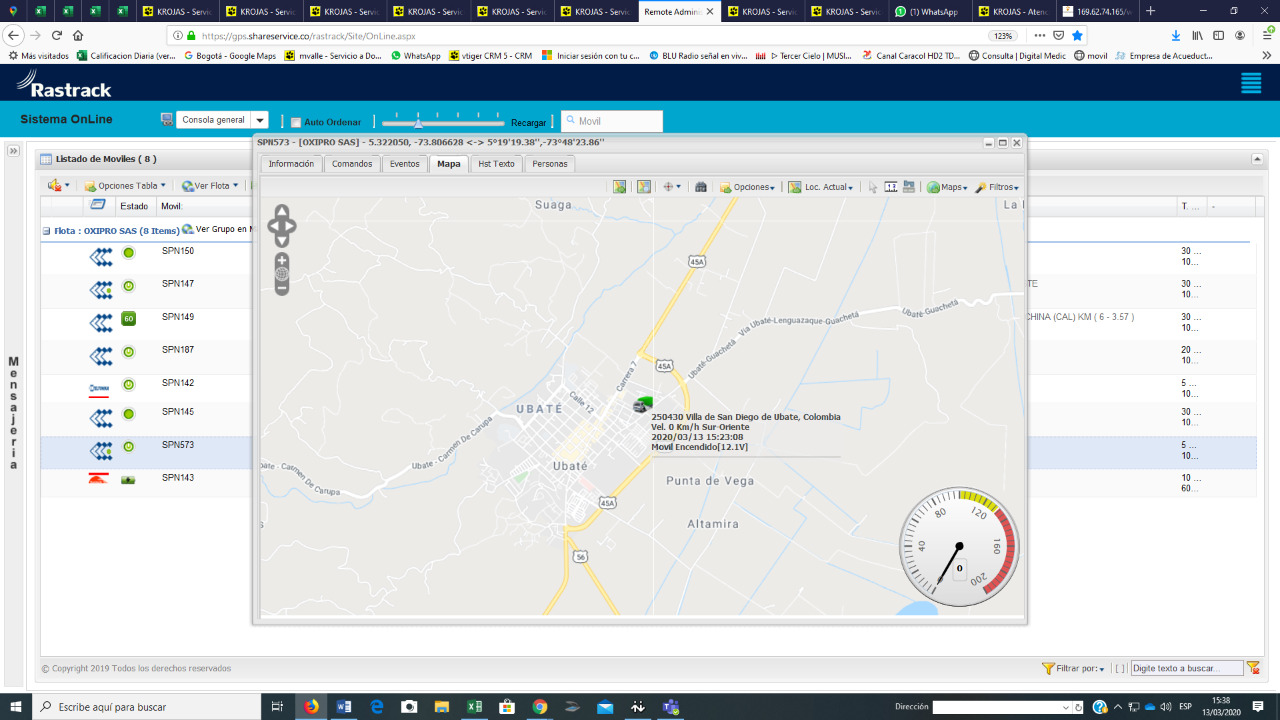Collapse the Listado de Moviles panel
The width and height of the screenshot is (1280, 720).
pyautogui.click(x=1257, y=159)
